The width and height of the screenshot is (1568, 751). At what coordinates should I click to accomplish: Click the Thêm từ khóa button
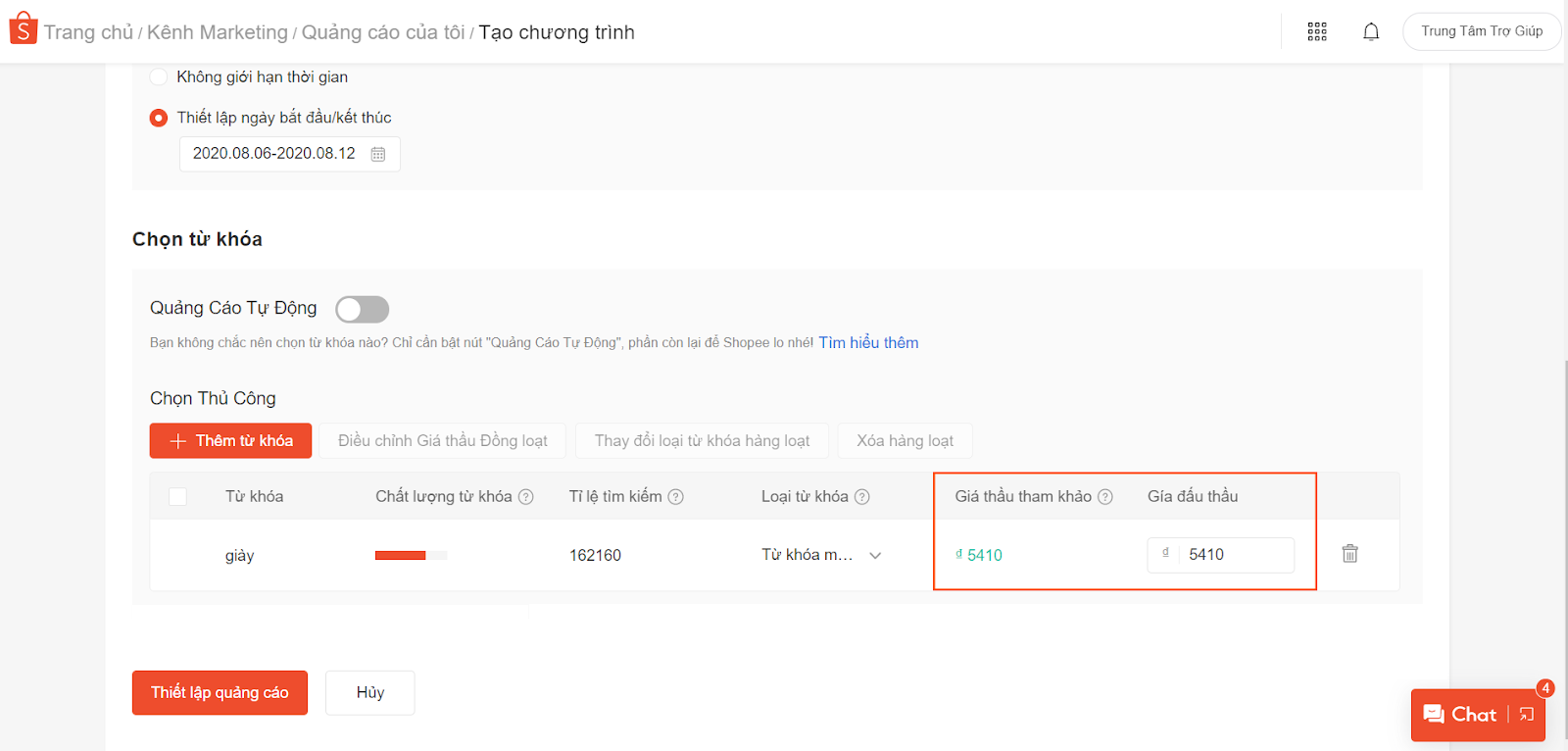coord(230,441)
